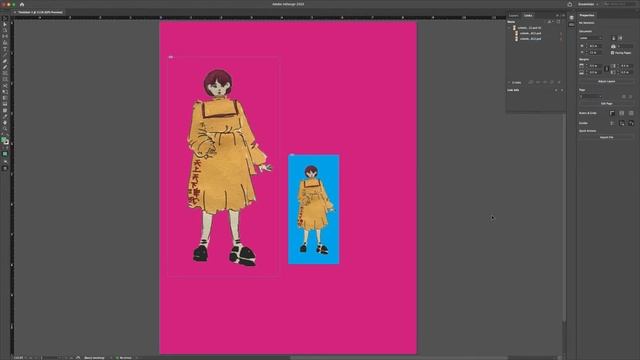Select the Type tool
The height and width of the screenshot is (360, 640).
pos(5,49)
